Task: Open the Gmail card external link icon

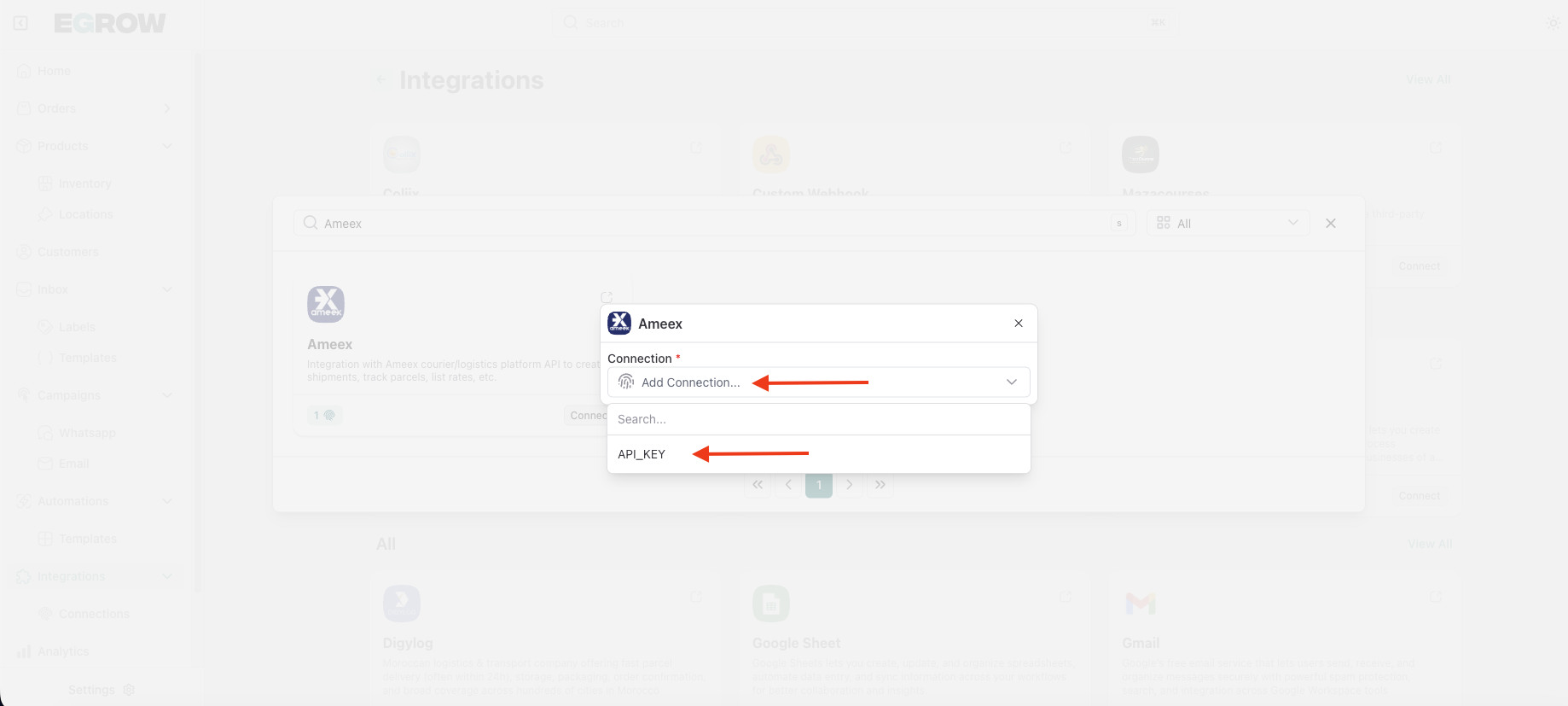Action: [x=1435, y=597]
